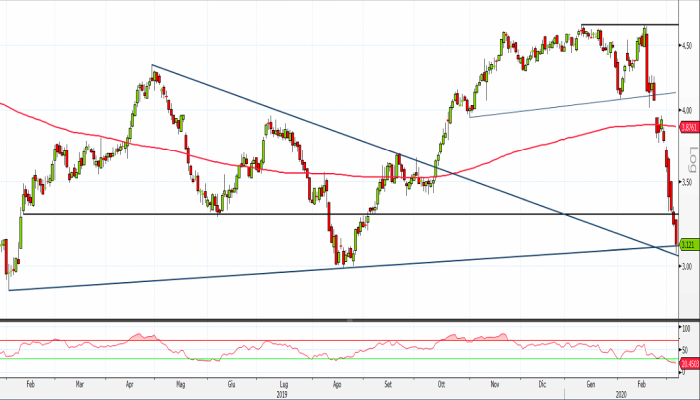Click the red 3.8761 moving average price tag
Screen dimensions: 700x400
[688, 128]
